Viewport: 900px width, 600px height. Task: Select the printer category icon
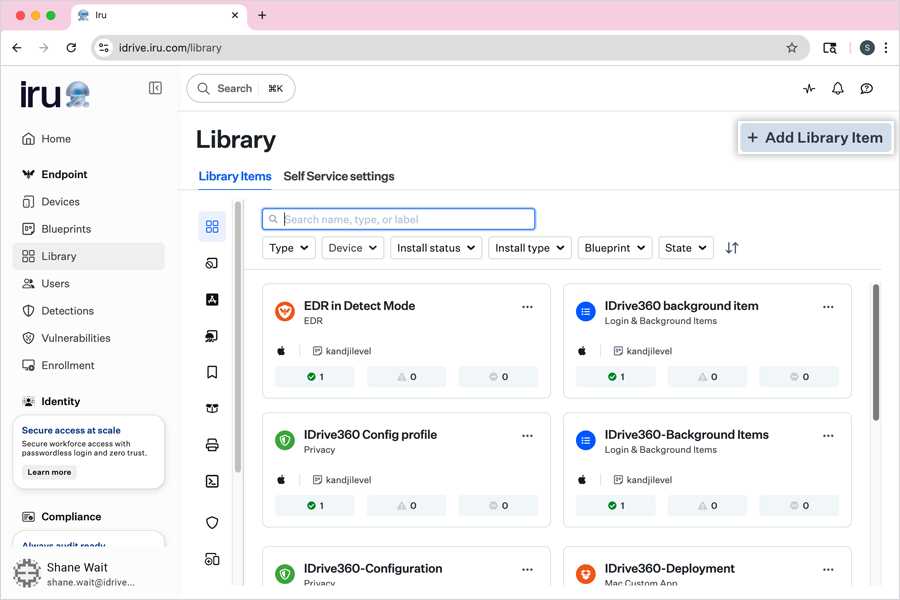tap(212, 445)
